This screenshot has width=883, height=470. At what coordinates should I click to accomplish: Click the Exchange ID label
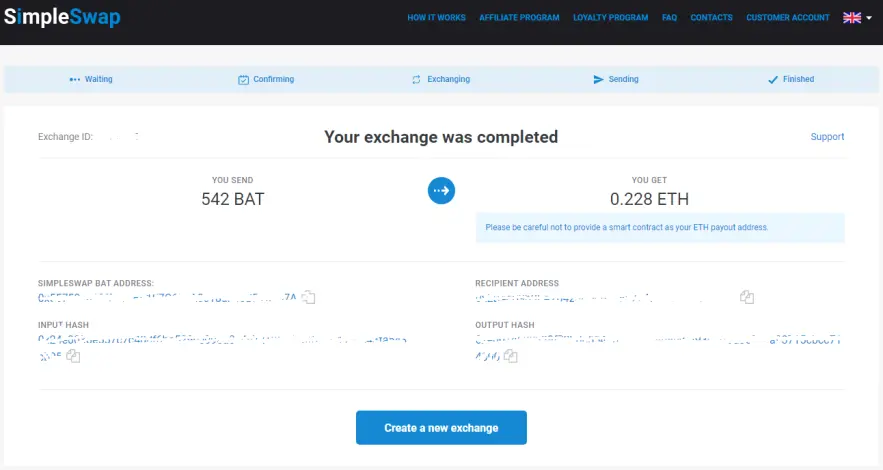[65, 137]
